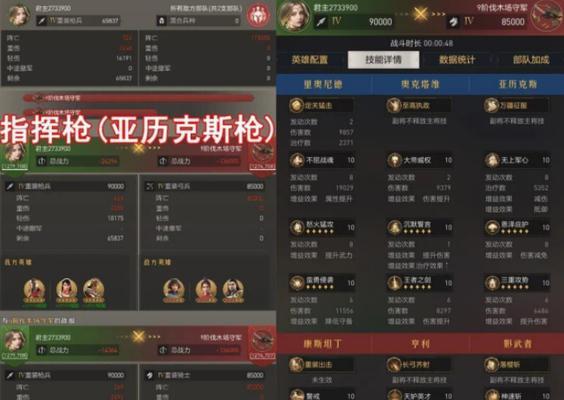Click the first 9阶伐木场守军 red bar
The image size is (564, 400).
coord(139,97)
